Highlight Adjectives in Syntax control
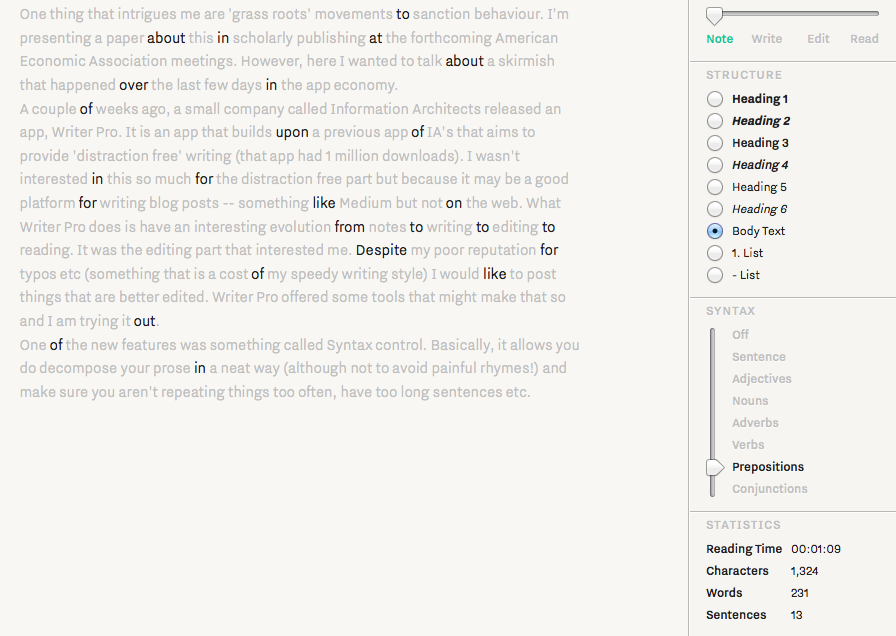The width and height of the screenshot is (896, 636). pyautogui.click(x=761, y=379)
